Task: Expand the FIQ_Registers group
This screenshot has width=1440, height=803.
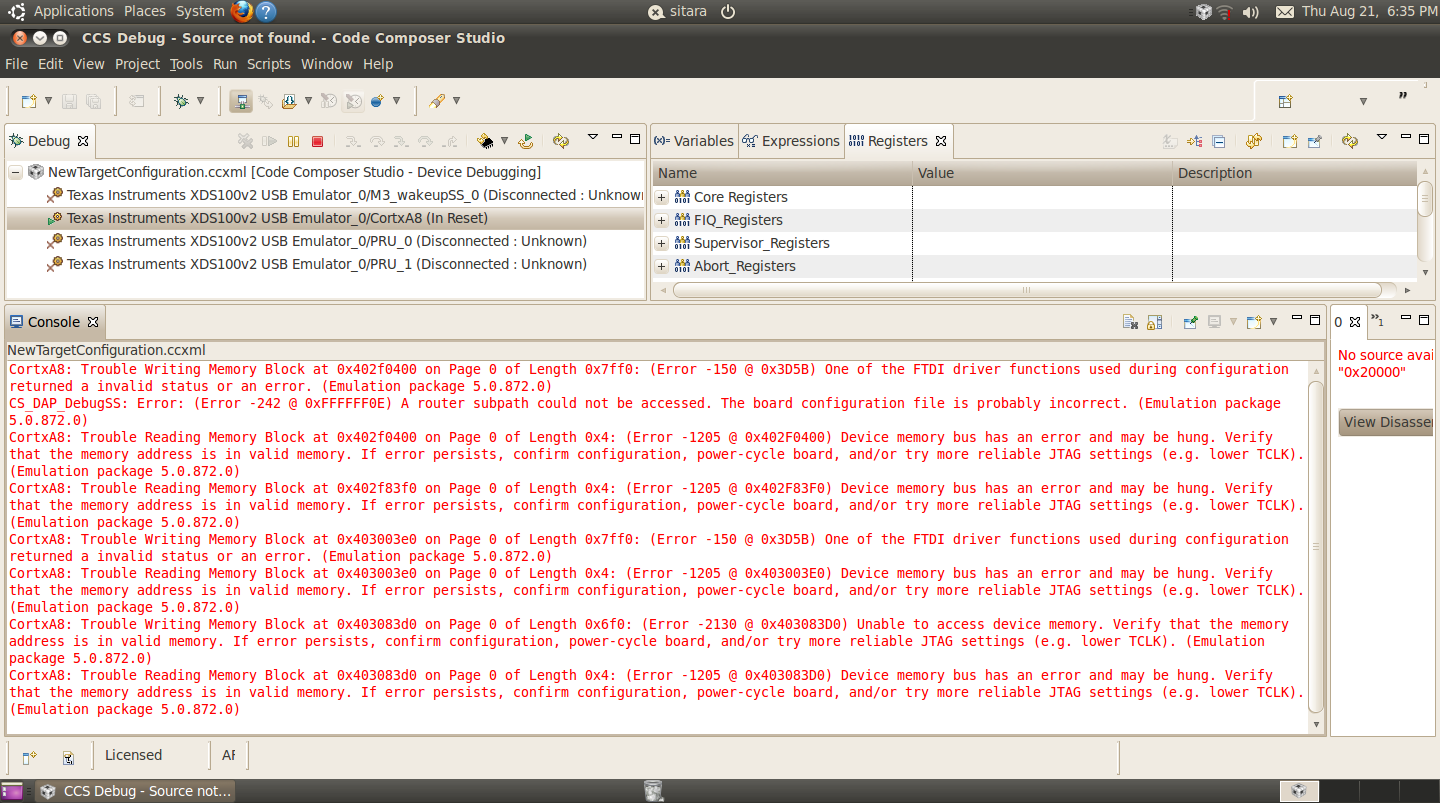Action: pyautogui.click(x=661, y=220)
